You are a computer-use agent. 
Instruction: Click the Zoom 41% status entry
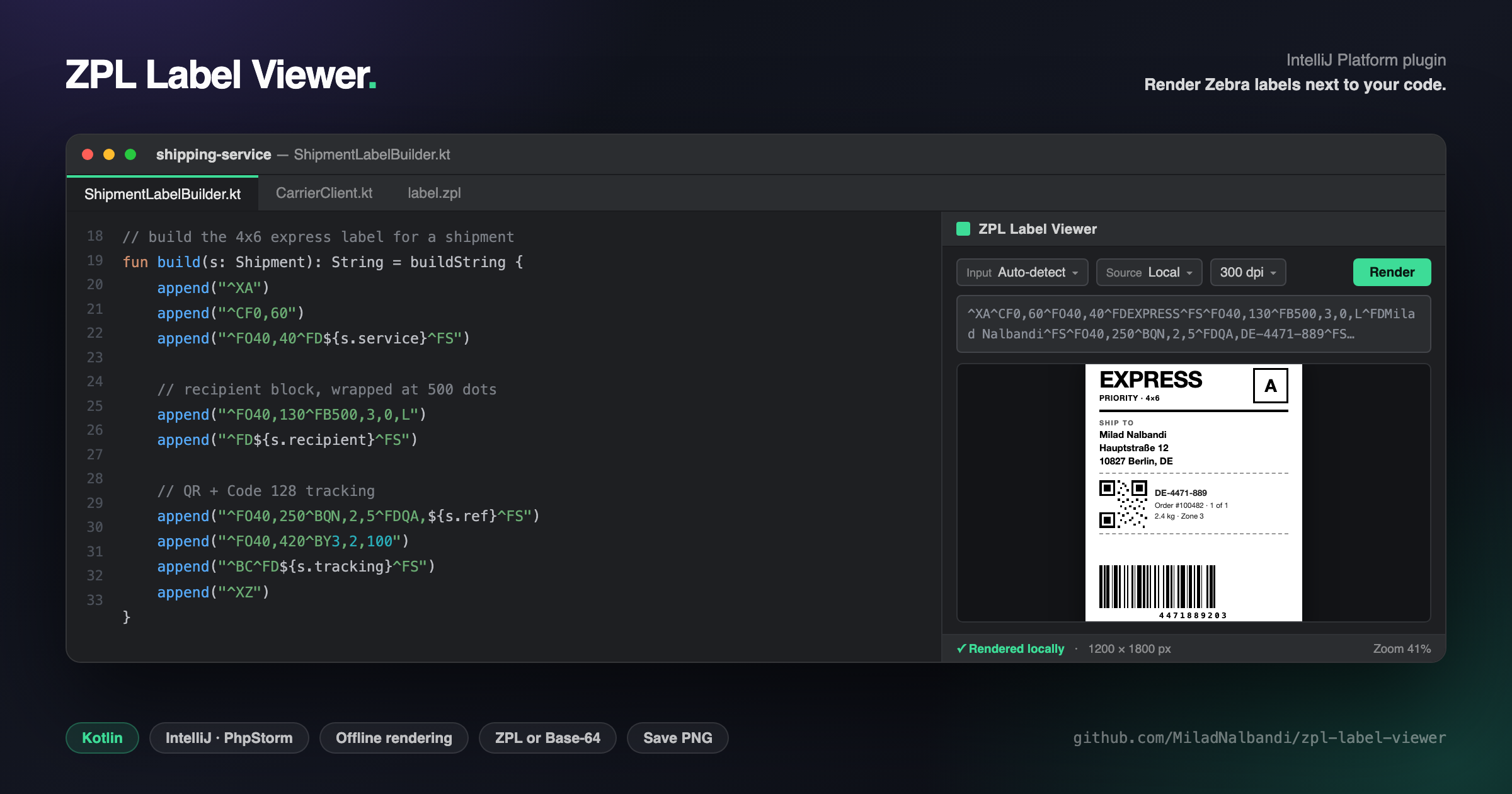1402,648
